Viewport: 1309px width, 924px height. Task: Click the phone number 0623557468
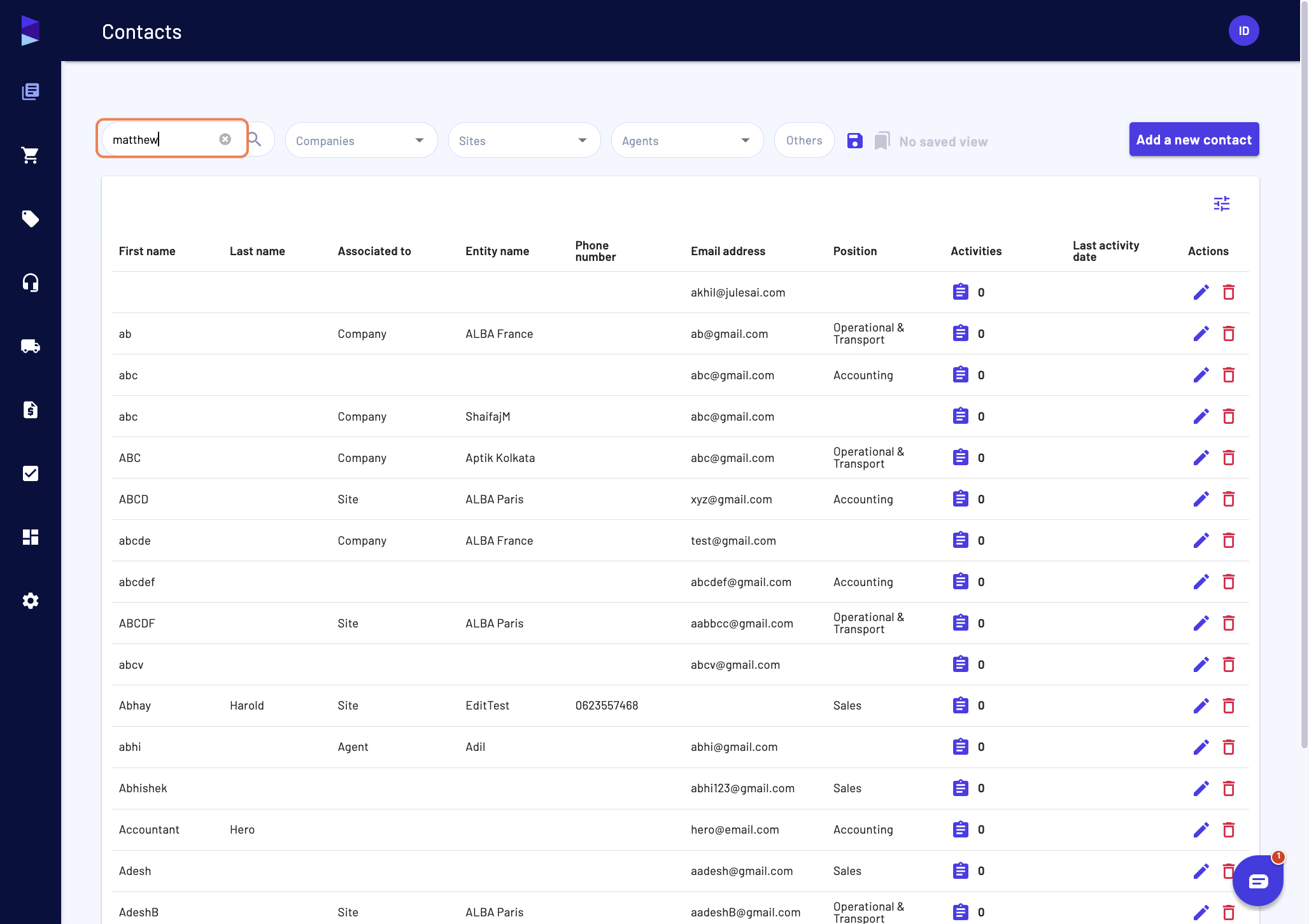click(607, 706)
